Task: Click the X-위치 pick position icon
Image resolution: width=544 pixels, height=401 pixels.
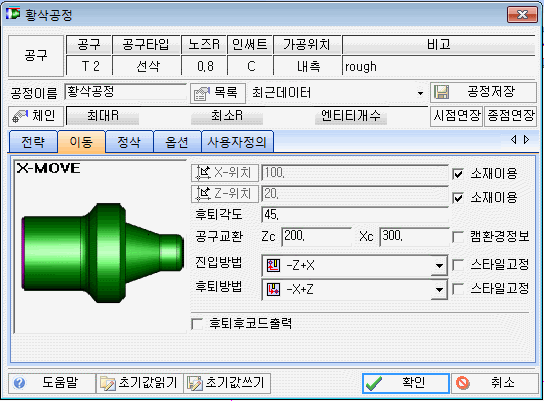Action: click(203, 173)
